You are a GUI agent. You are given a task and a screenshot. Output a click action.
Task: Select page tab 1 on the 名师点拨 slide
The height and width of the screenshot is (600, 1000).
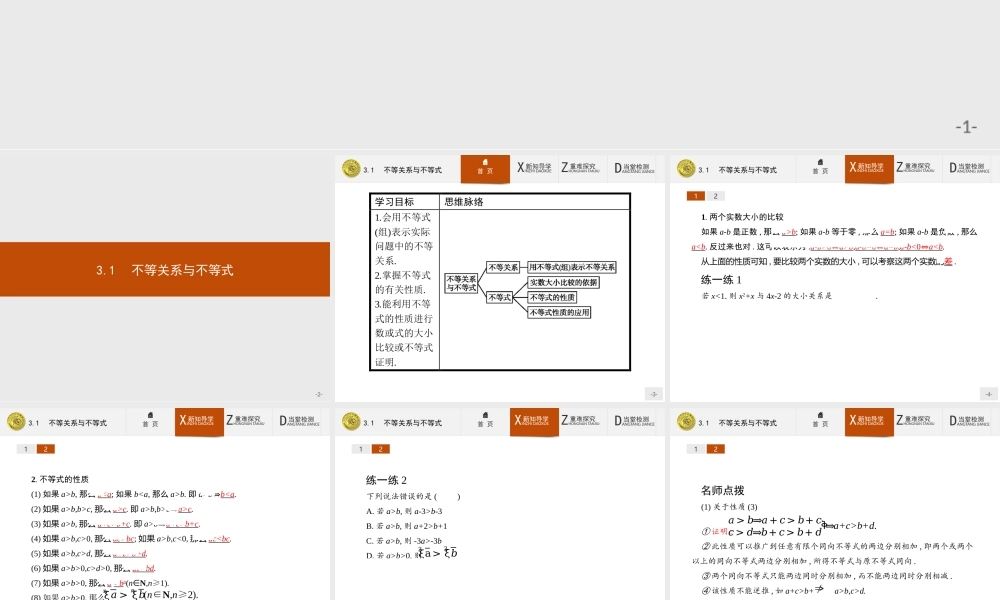click(696, 449)
